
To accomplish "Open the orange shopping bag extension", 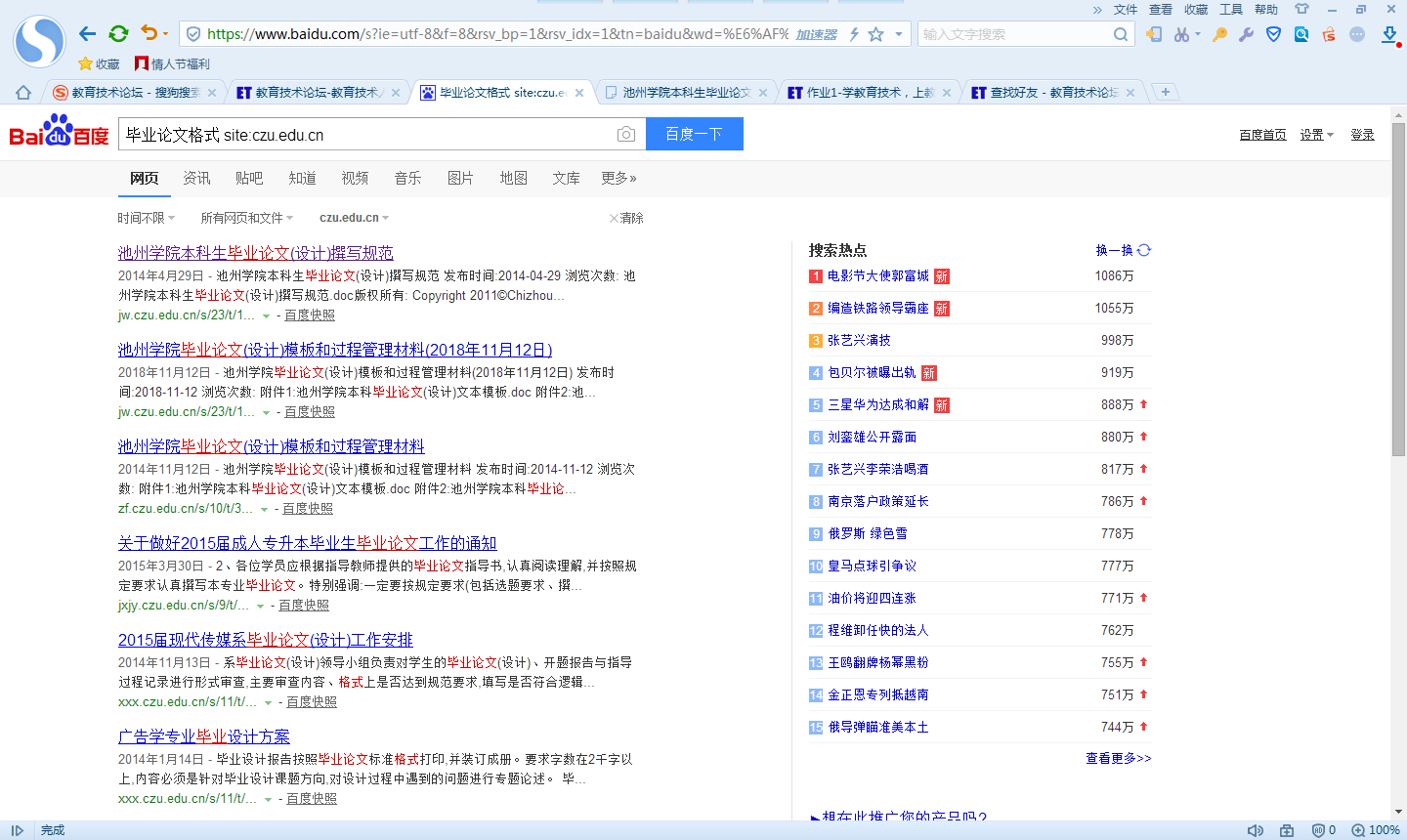I will (x=1329, y=34).
